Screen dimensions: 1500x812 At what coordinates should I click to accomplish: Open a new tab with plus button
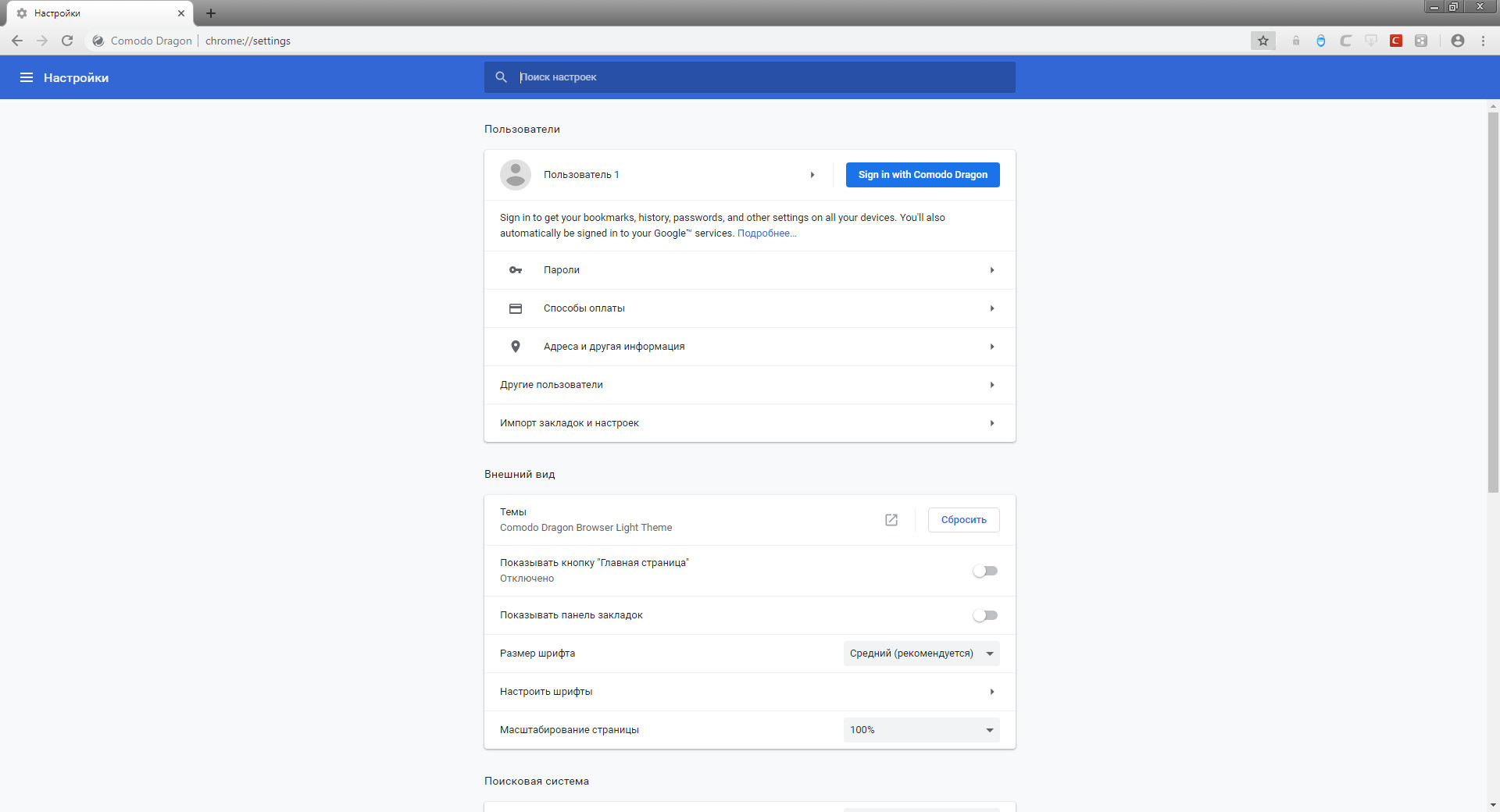(x=211, y=13)
